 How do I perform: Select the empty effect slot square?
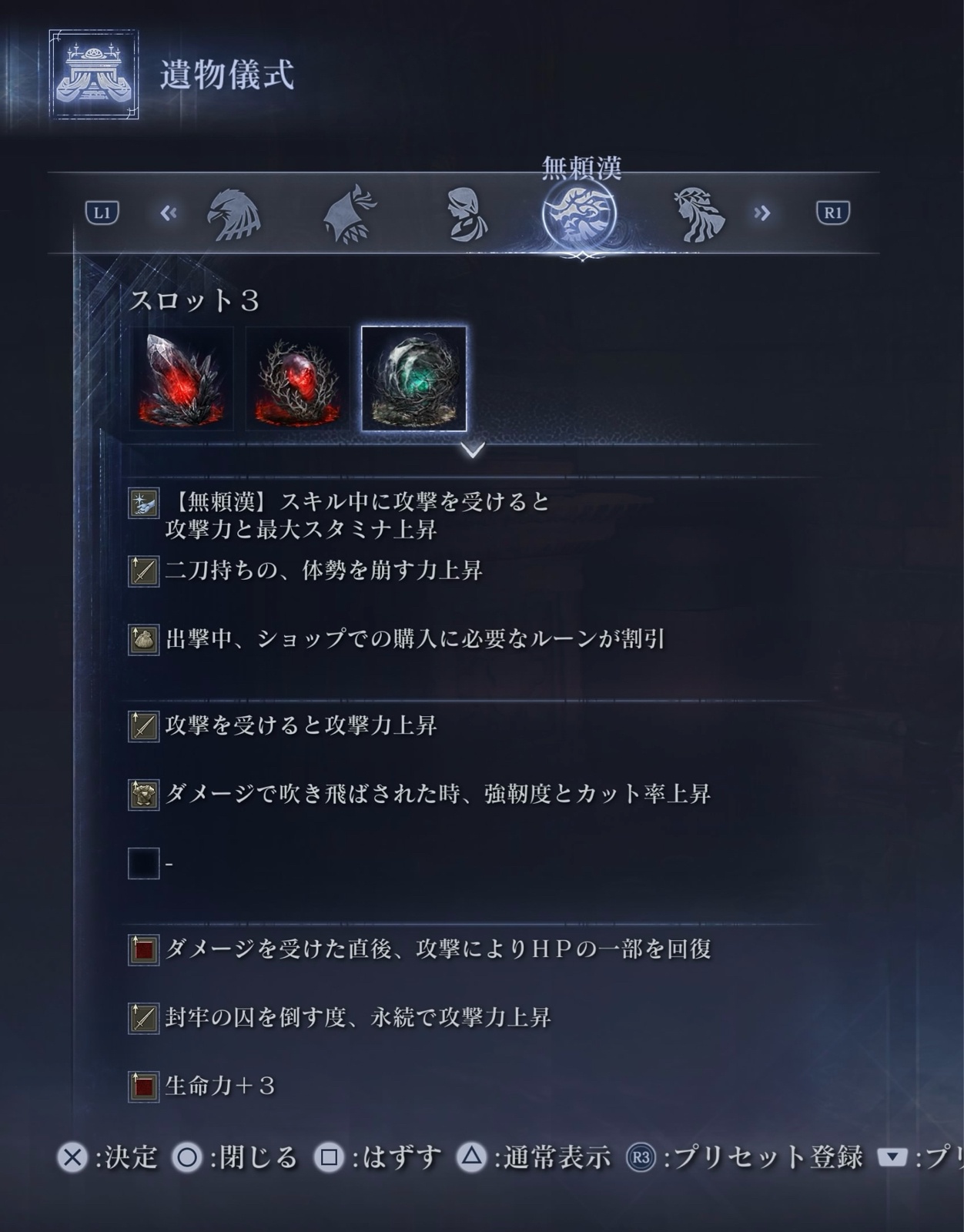coord(143,863)
